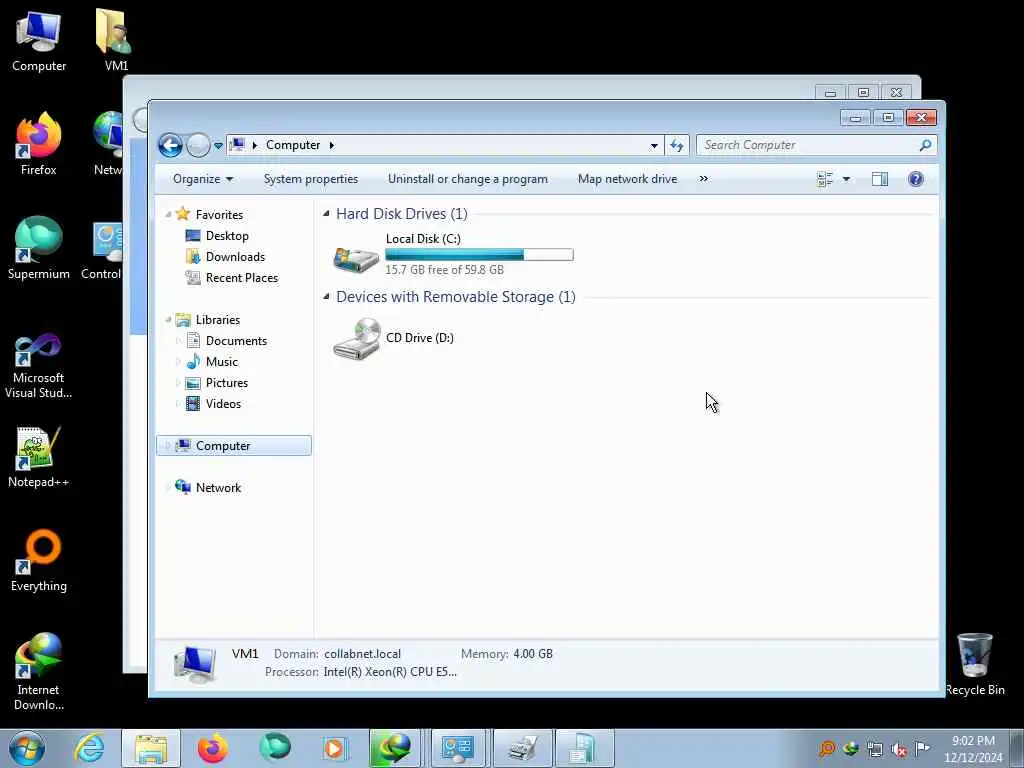Open the recent pages dropdown arrow
1024x768 pixels.
coord(218,146)
